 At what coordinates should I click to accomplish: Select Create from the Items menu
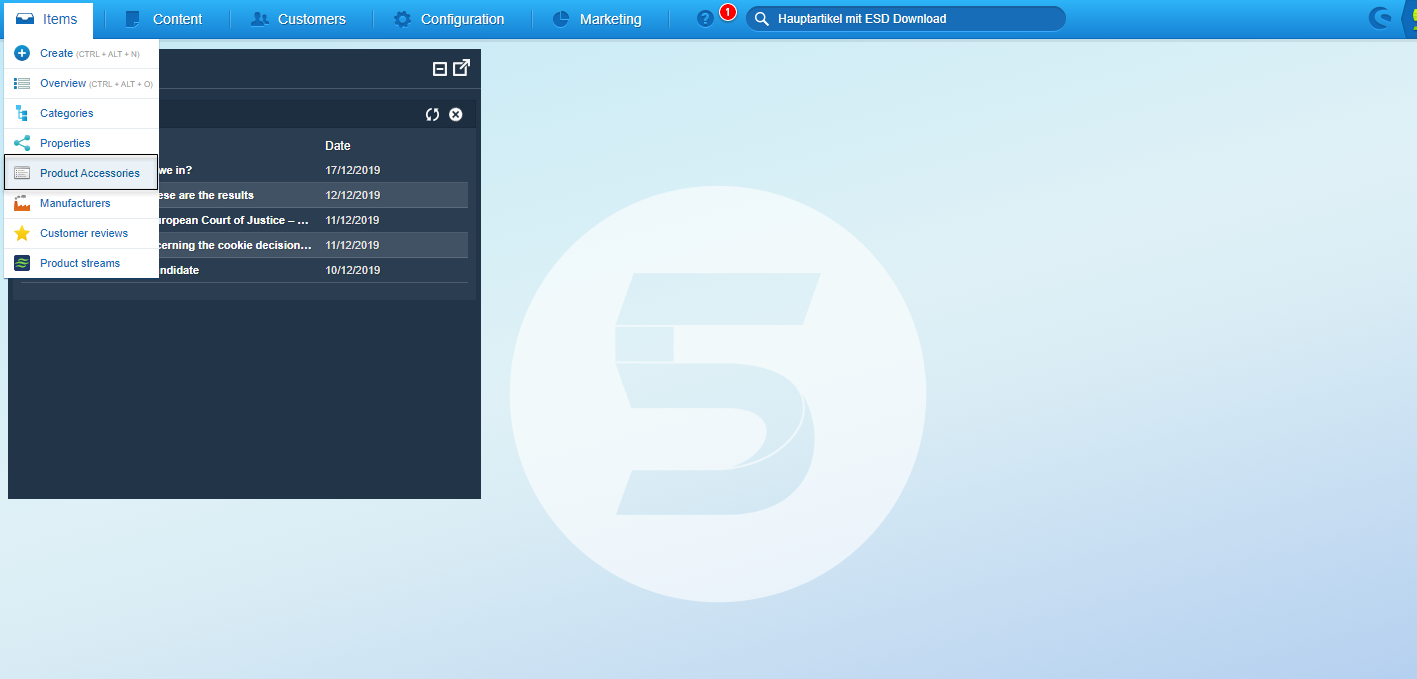coord(81,53)
